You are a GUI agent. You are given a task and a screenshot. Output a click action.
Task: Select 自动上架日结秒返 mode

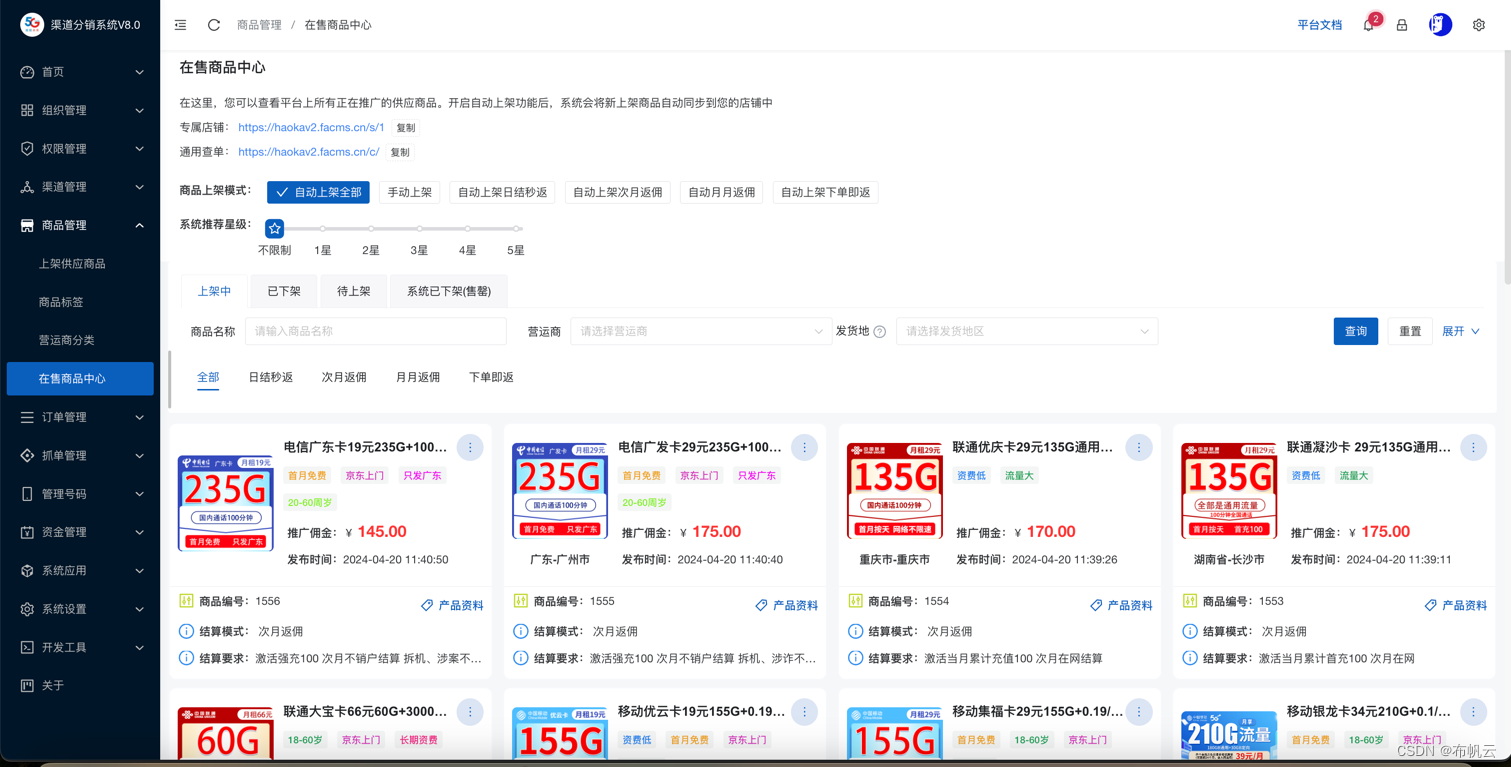[x=503, y=192]
